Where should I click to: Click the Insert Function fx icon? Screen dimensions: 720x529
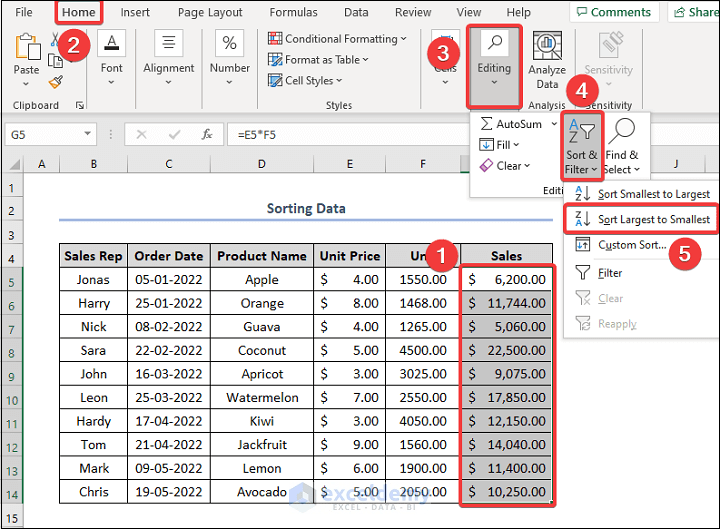(207, 135)
